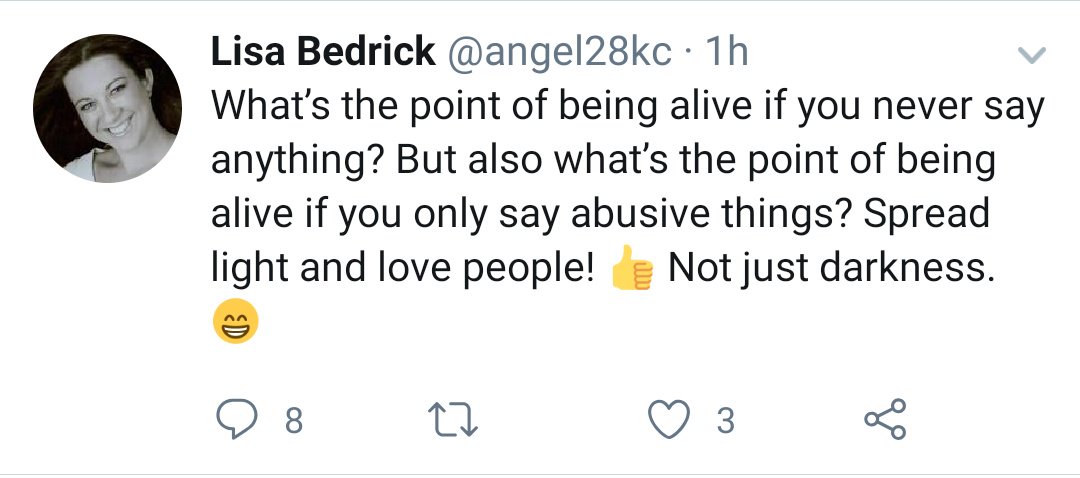Retweet Lisa Bedrick's post
Screen dimensions: 1080x478
[453, 419]
